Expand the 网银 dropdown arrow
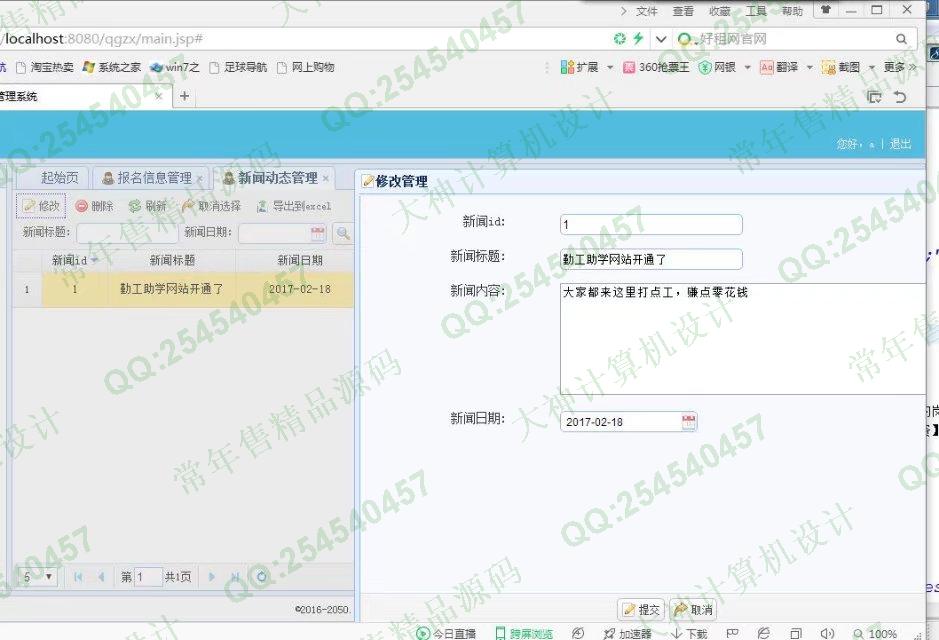The height and width of the screenshot is (640, 939). tap(747, 67)
